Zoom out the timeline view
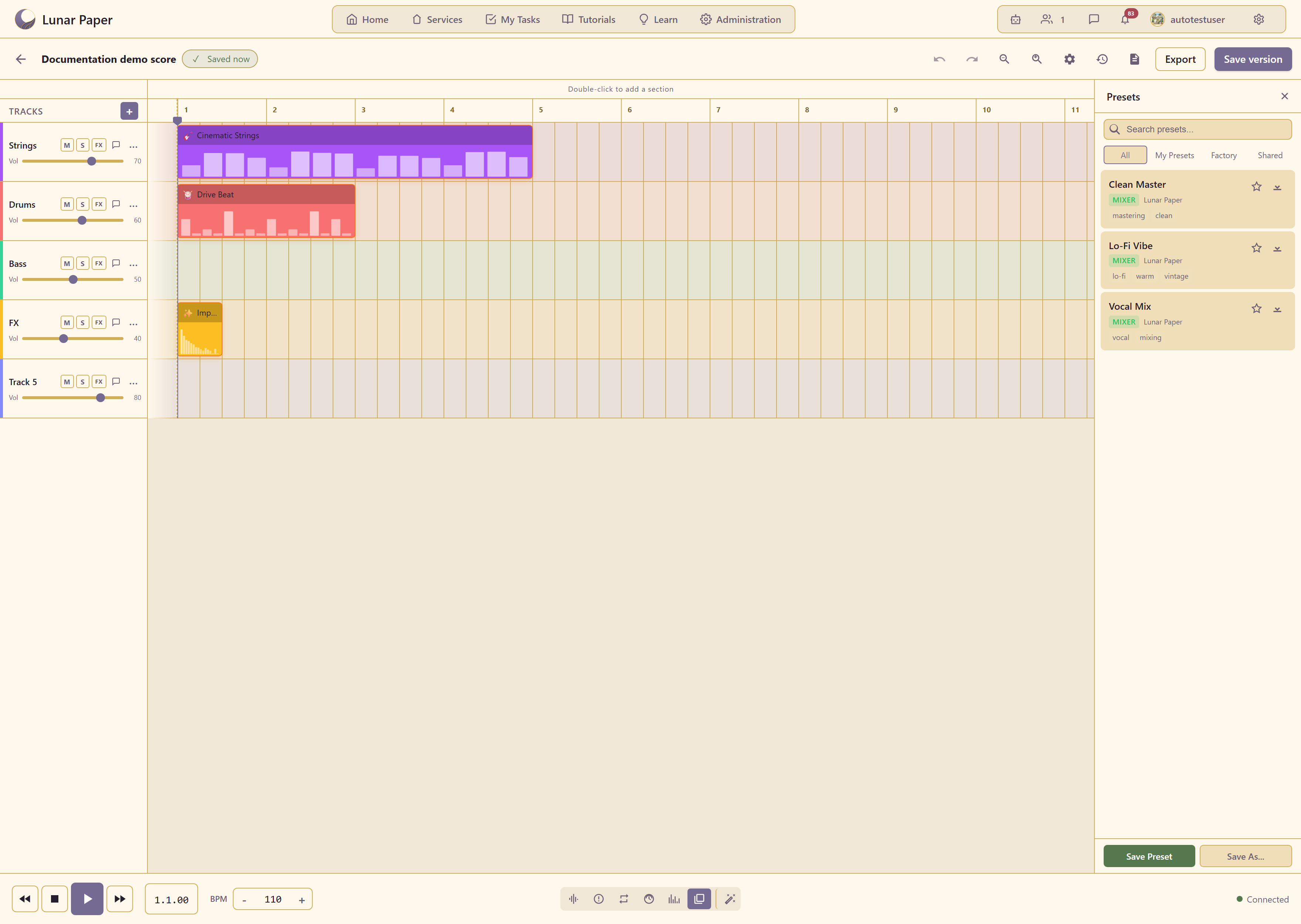 pos(1004,59)
